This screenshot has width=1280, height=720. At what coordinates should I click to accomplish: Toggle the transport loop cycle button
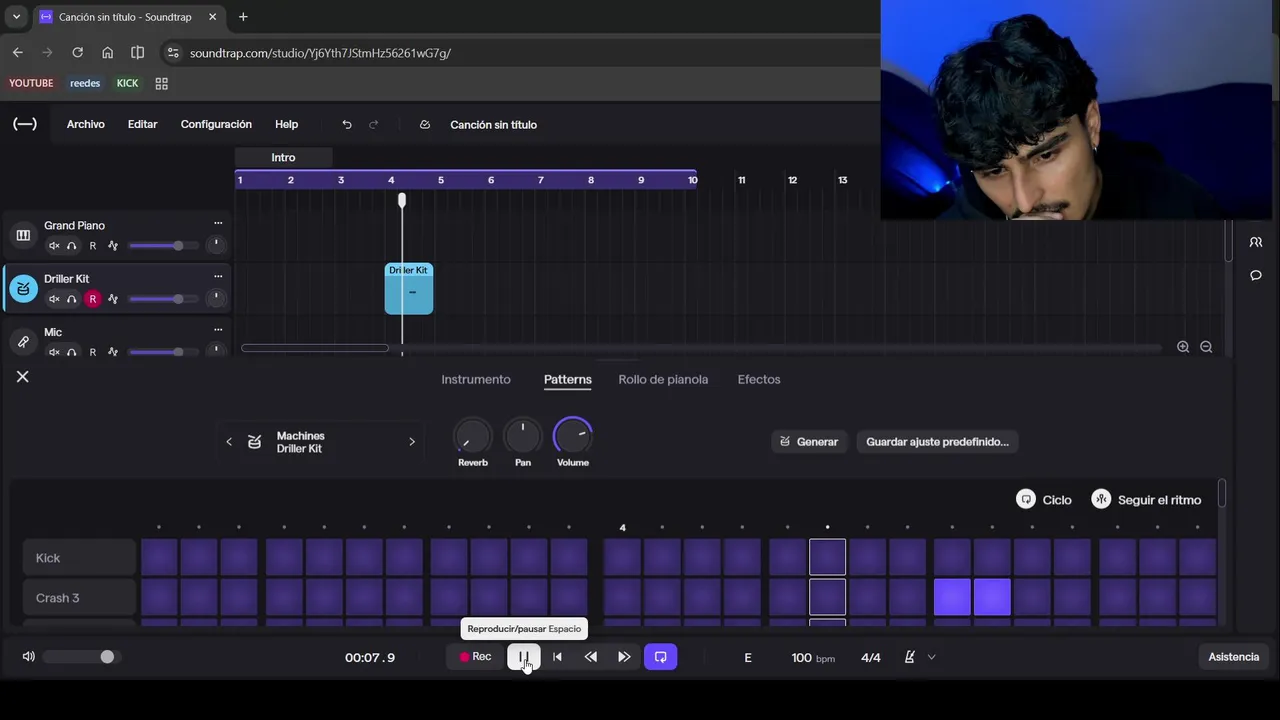pos(660,657)
